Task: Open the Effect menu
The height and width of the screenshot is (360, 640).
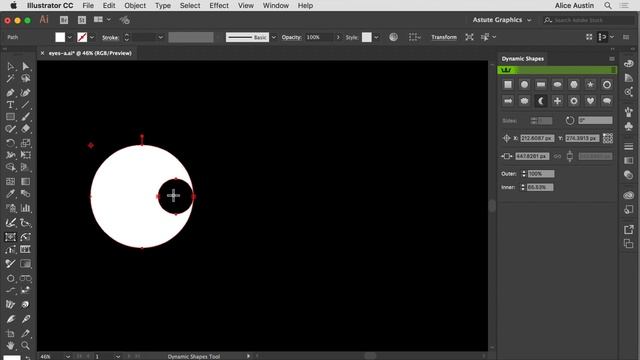Action: coord(219,5)
